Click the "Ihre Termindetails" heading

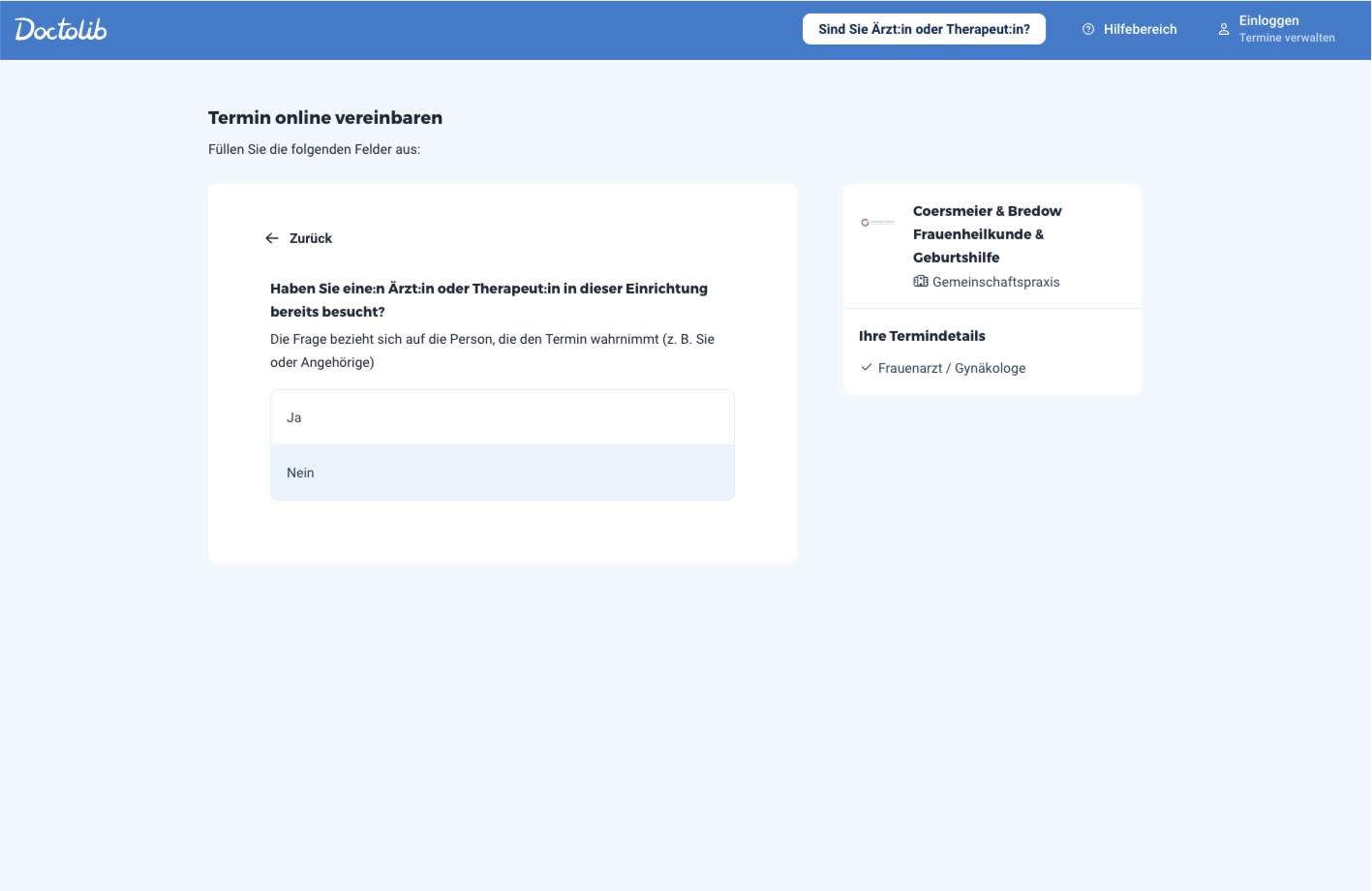tap(922, 336)
